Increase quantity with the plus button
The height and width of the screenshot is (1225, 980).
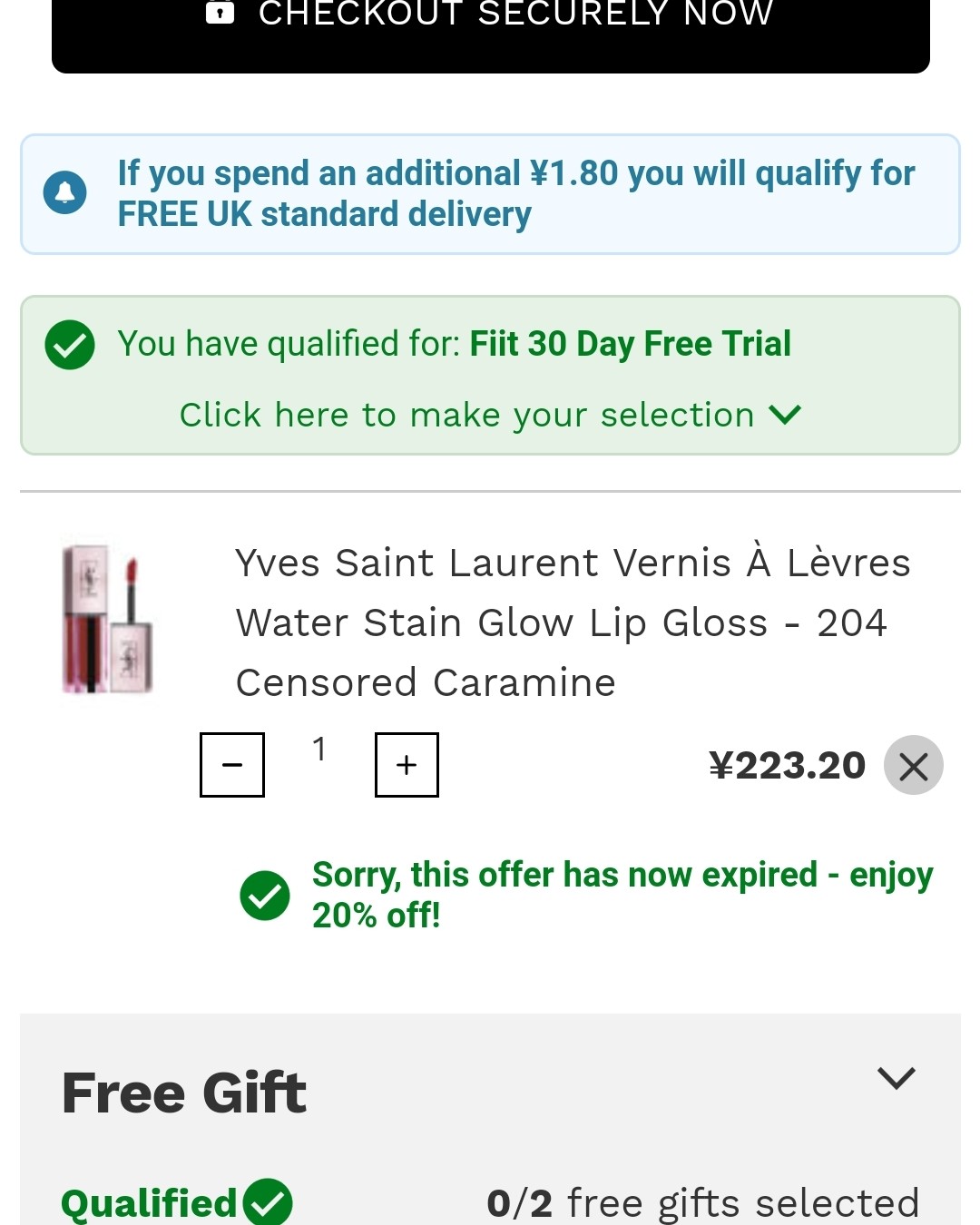pyautogui.click(x=407, y=765)
